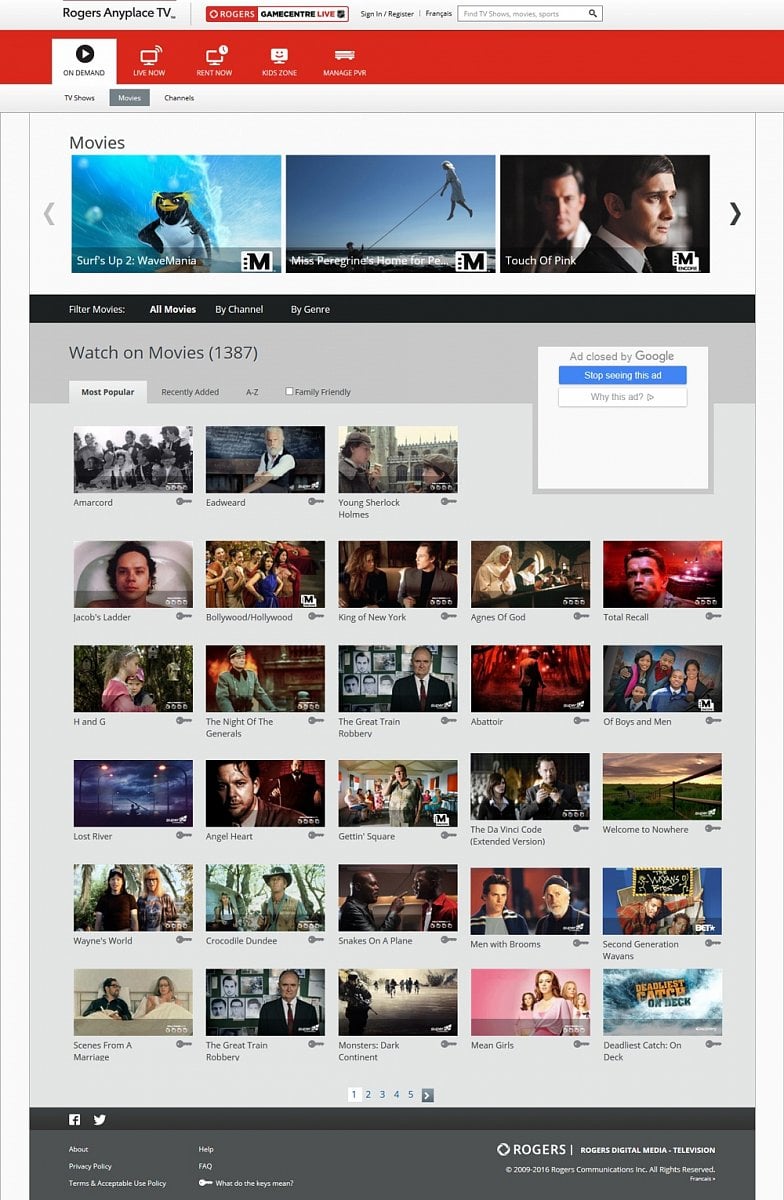
Task: Filter movies By Channel
Action: tap(239, 309)
